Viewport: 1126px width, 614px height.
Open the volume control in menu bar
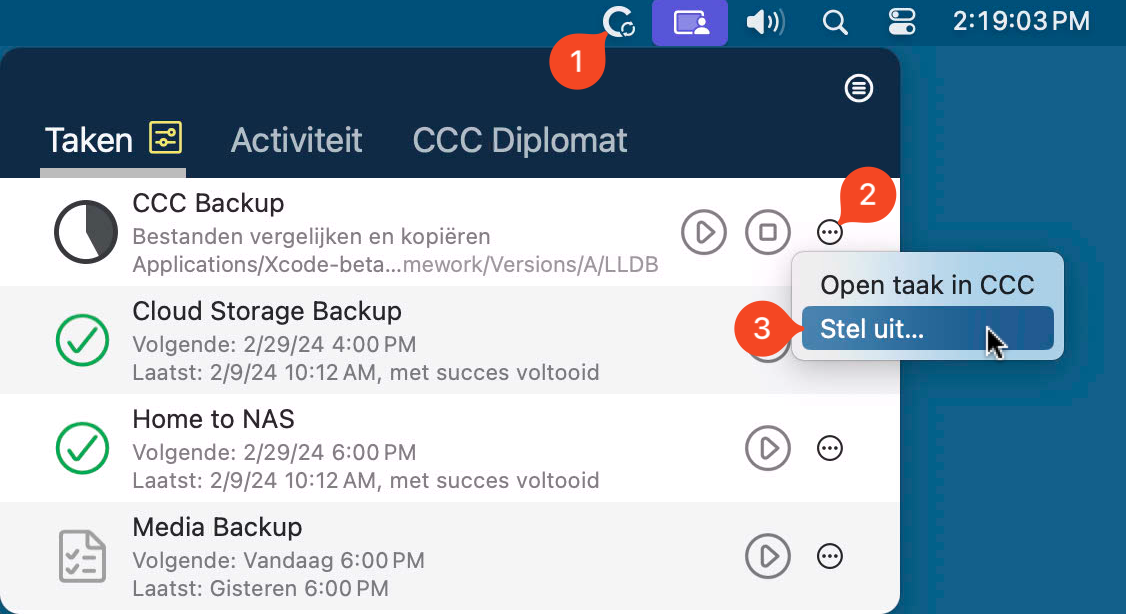point(766,23)
